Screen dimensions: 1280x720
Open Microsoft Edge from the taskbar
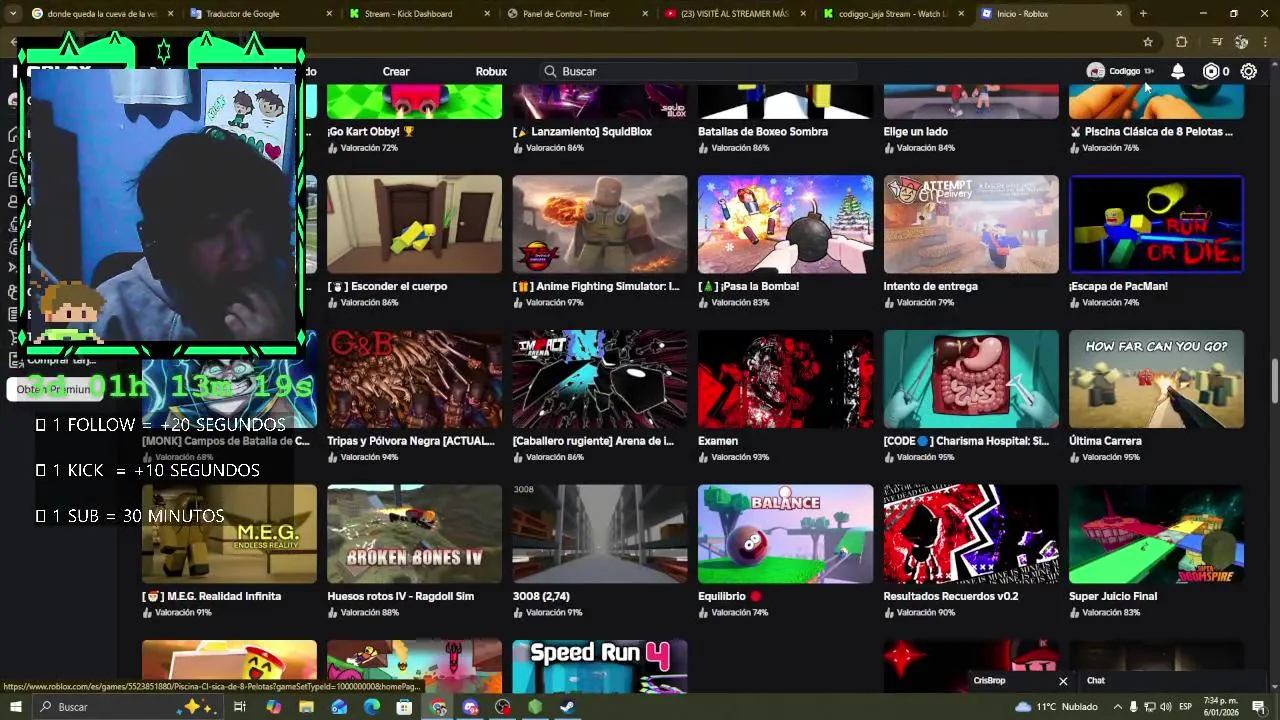tap(372, 707)
